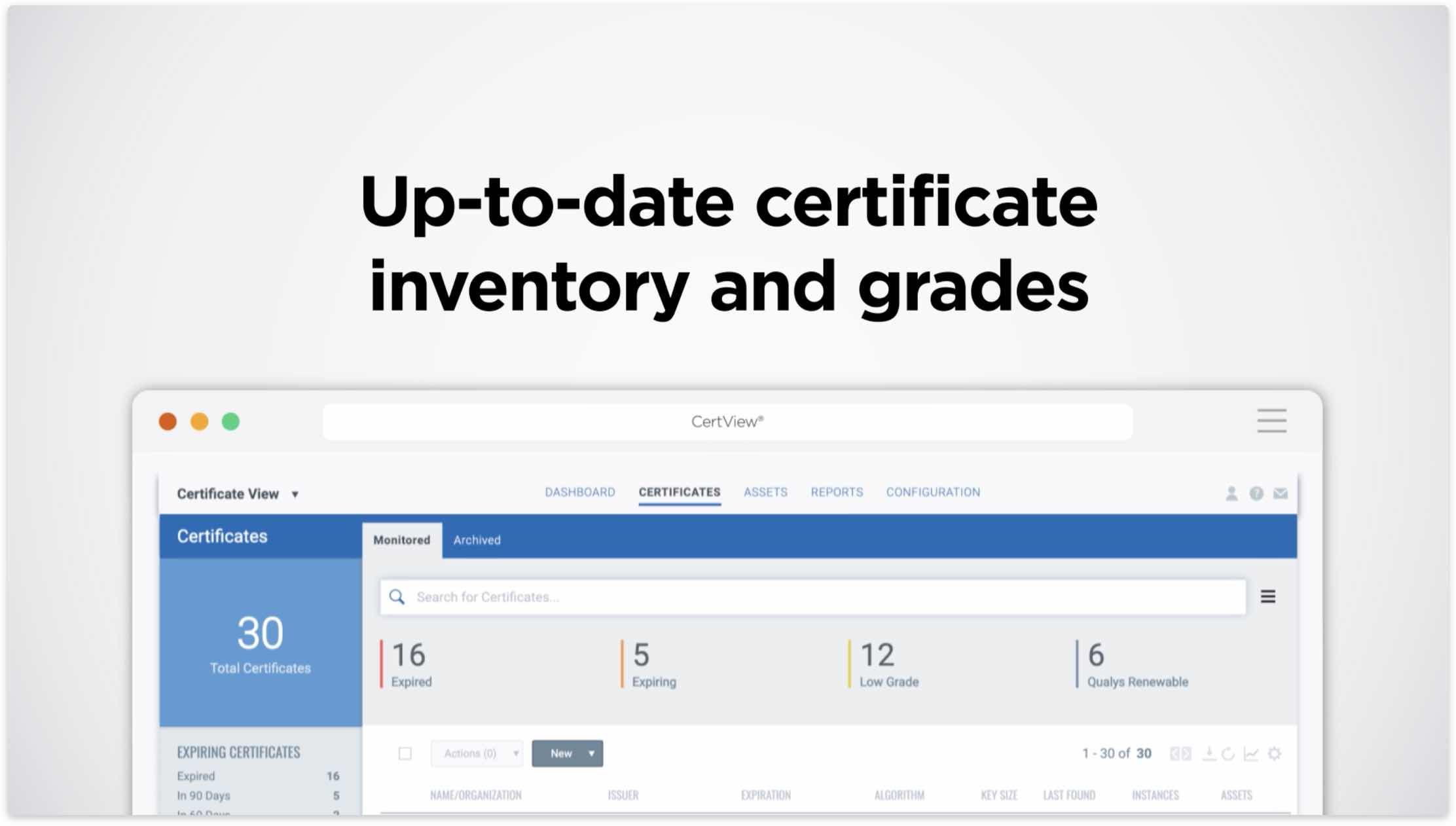Click the Search for Certificates field
Image resolution: width=1456 pixels, height=826 pixels.
[812, 596]
